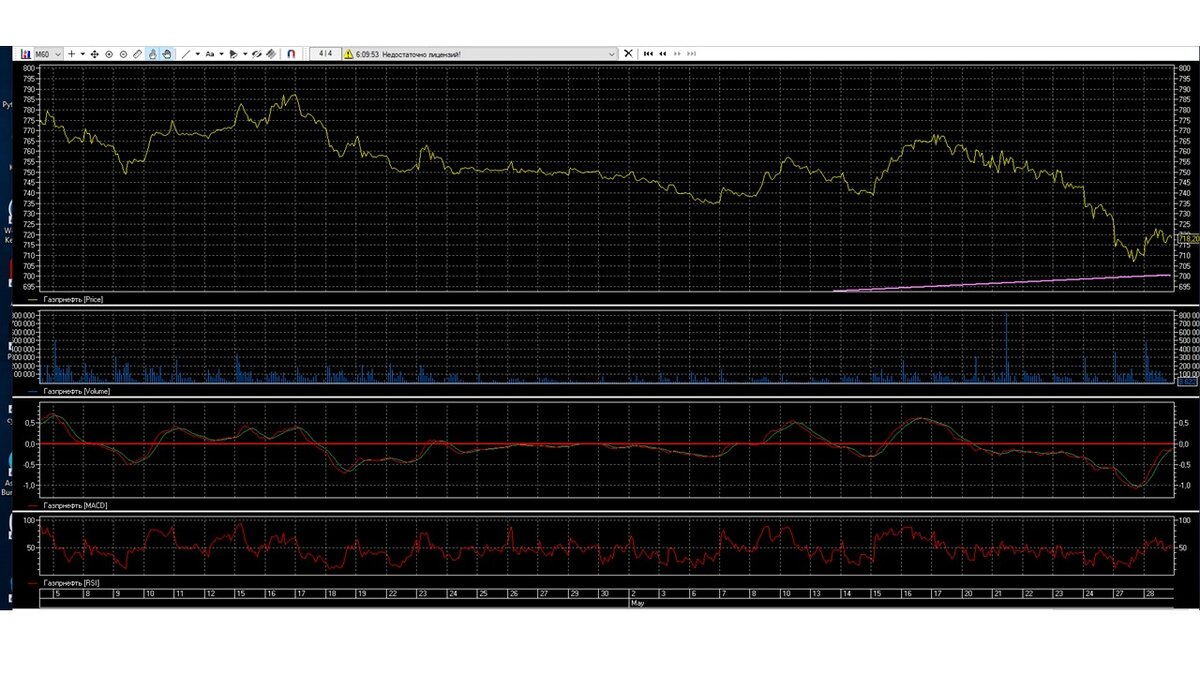1200x675 pixels.
Task: Jump to chart start with first button
Action: tap(649, 54)
